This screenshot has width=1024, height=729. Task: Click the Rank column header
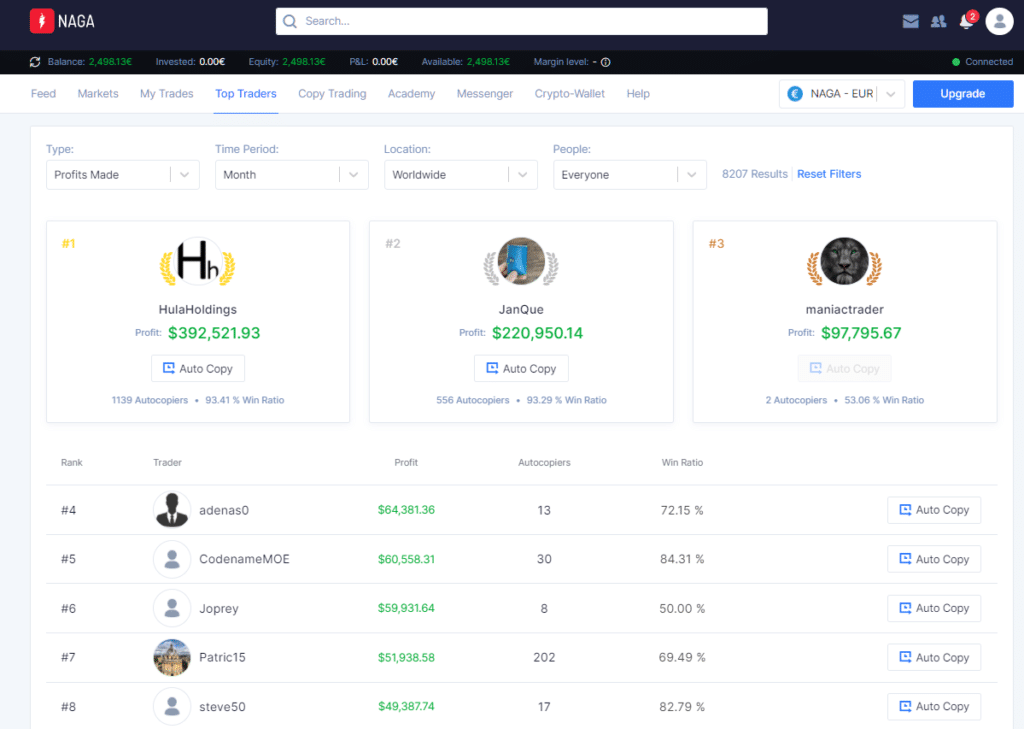tap(72, 462)
